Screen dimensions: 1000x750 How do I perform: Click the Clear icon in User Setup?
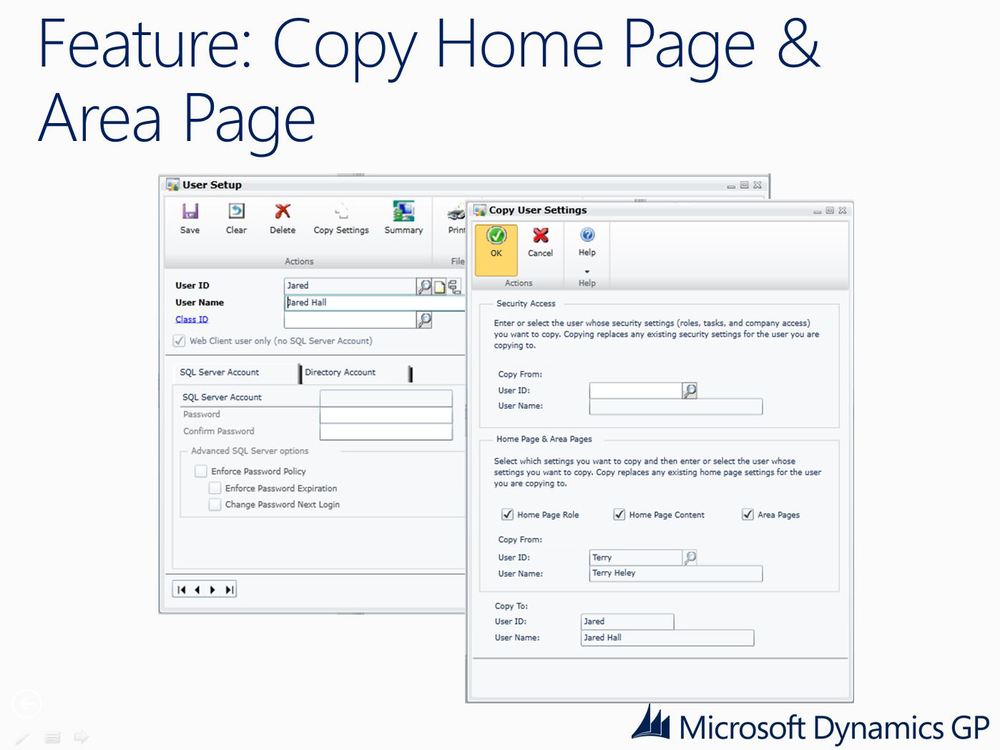coord(236,211)
